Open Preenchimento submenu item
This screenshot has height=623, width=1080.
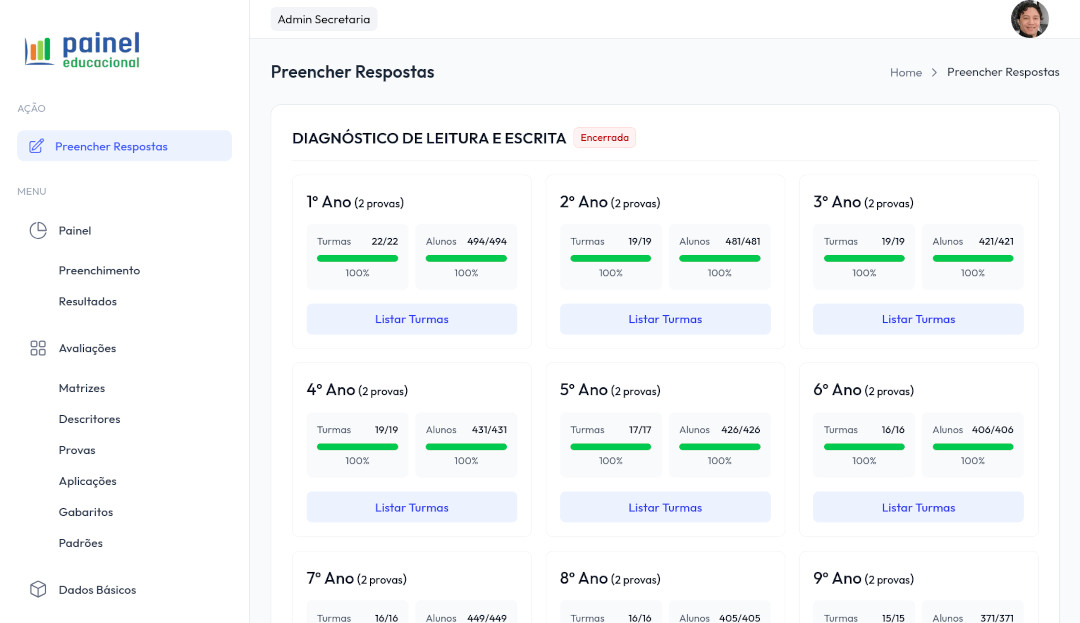(99, 270)
